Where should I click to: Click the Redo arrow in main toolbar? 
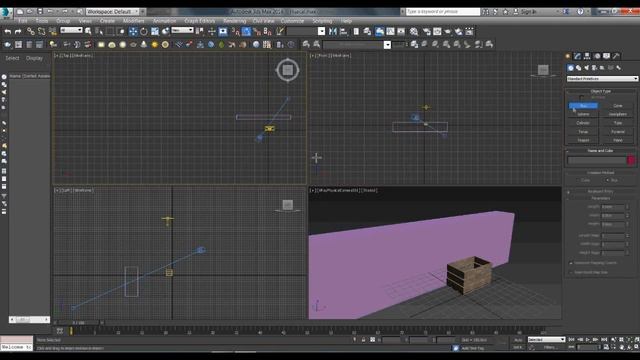click(18, 31)
